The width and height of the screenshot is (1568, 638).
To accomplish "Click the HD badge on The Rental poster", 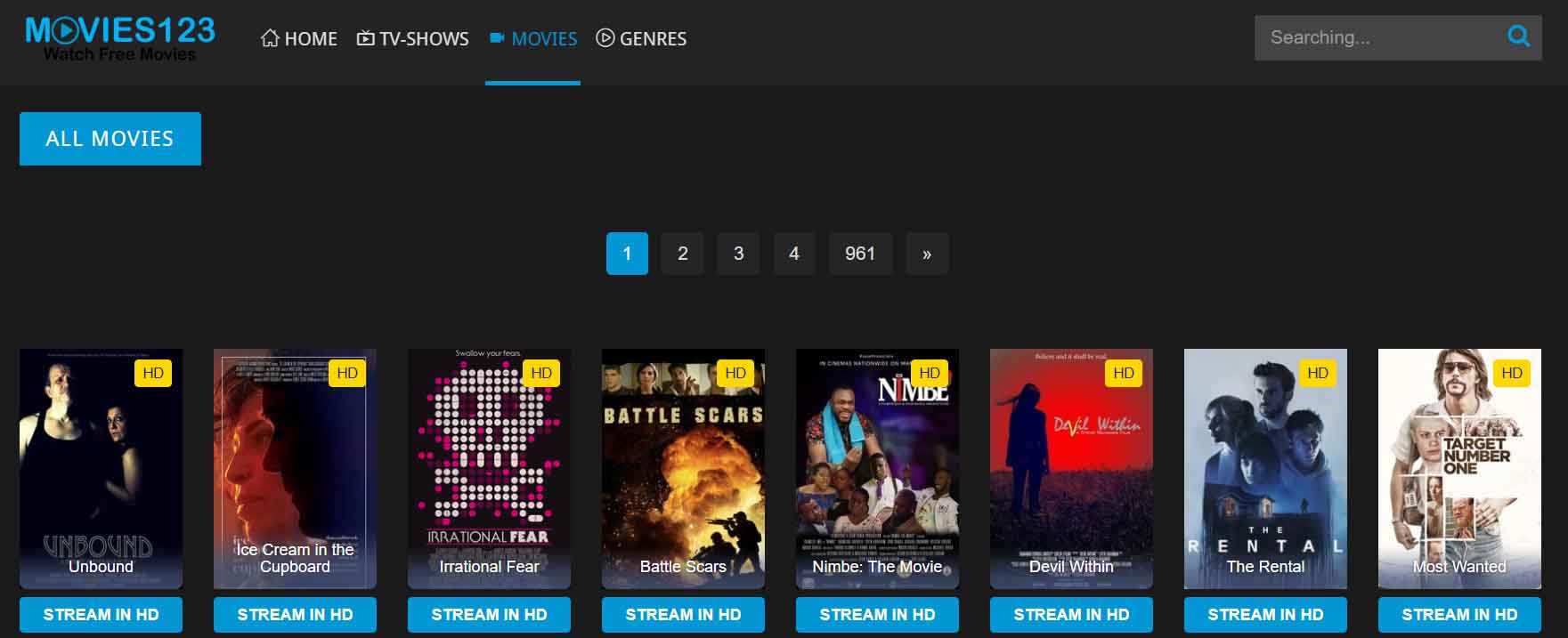I will pyautogui.click(x=1318, y=373).
